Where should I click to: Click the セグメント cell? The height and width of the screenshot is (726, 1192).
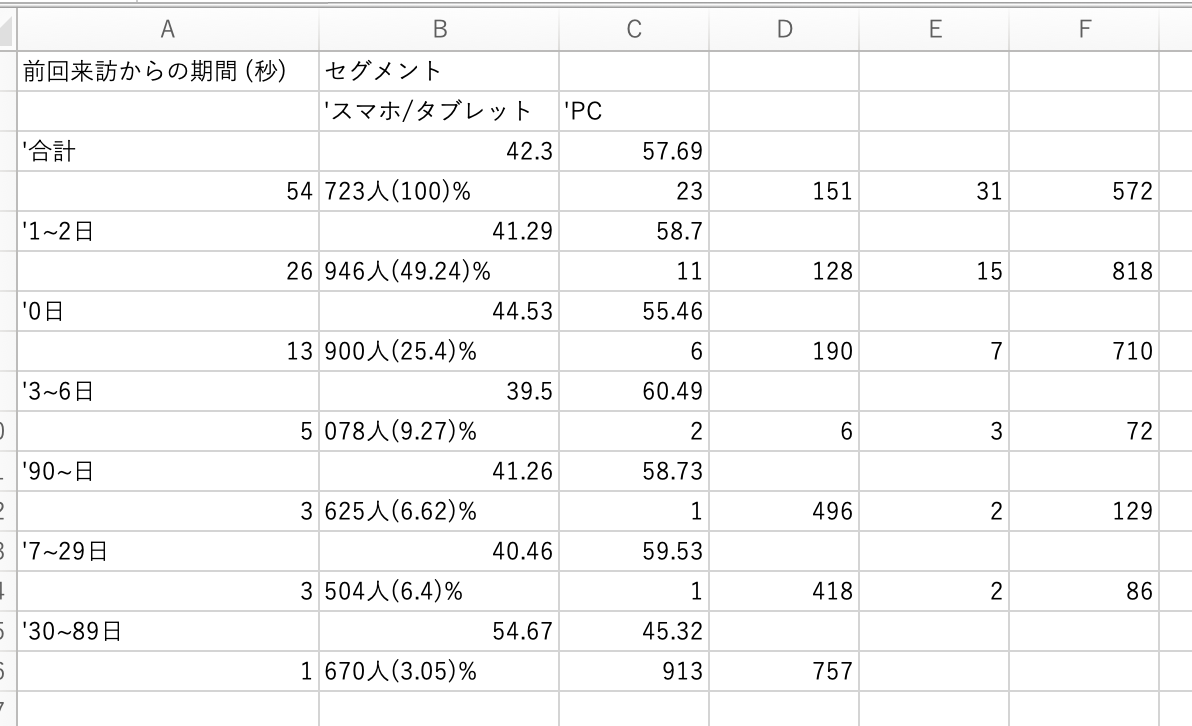tap(439, 71)
